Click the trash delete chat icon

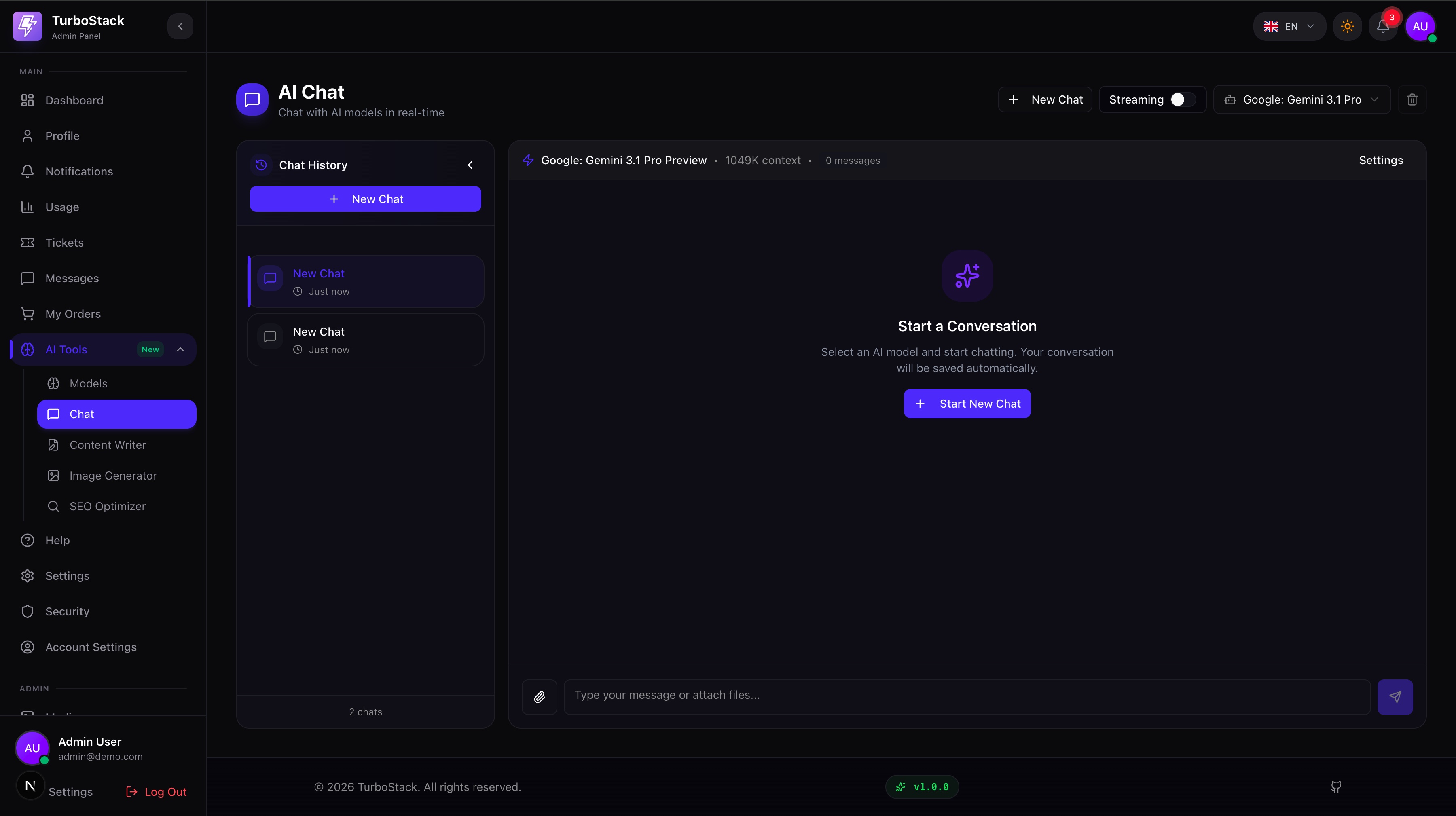pos(1412,99)
